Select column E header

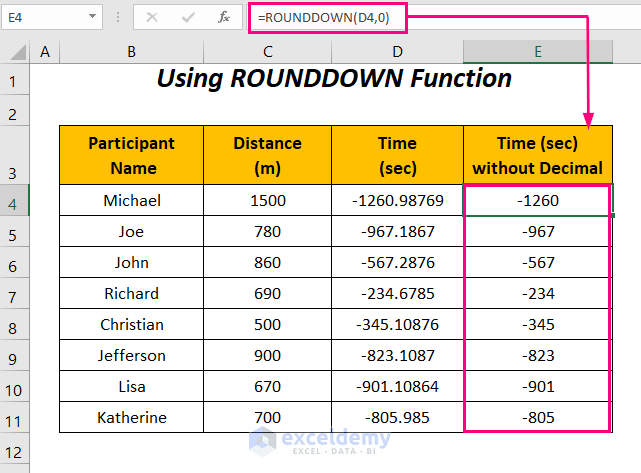point(537,52)
